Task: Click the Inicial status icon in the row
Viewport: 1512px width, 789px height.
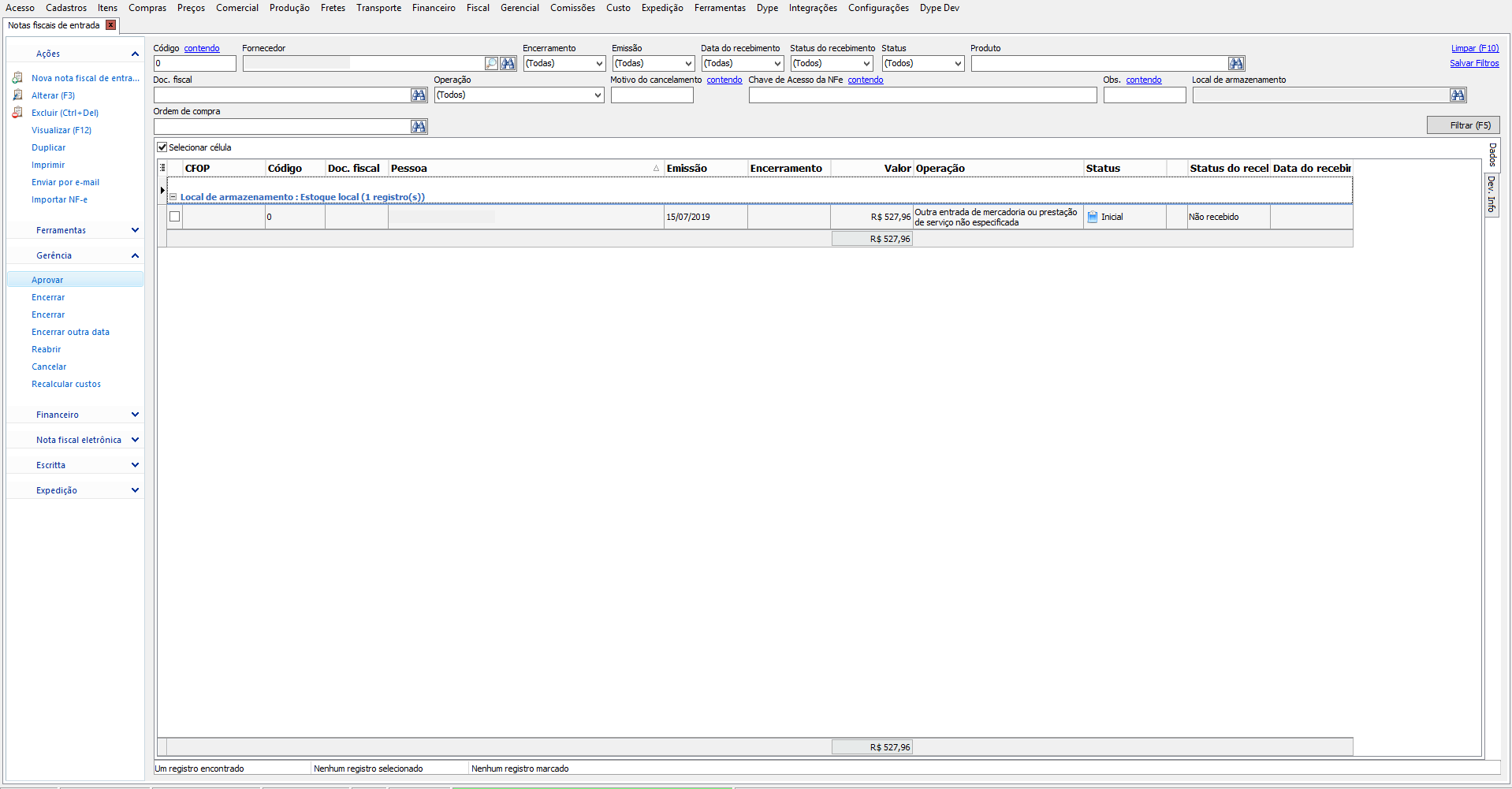Action: click(x=1093, y=217)
